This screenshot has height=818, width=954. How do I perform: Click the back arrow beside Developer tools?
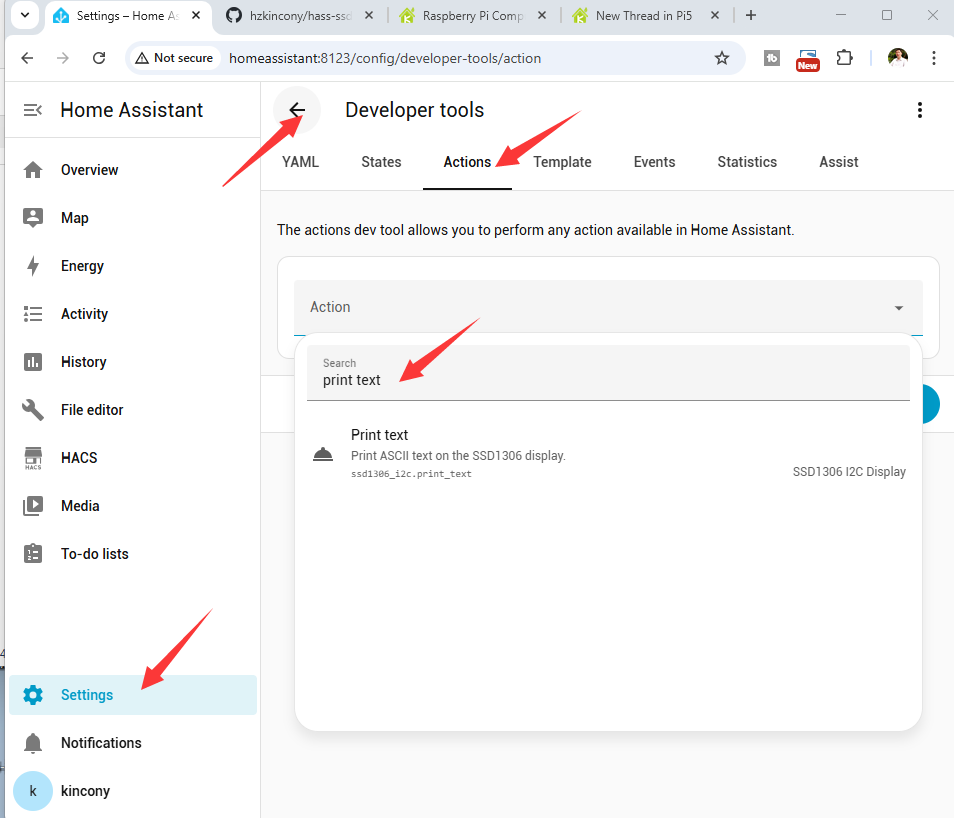click(297, 110)
